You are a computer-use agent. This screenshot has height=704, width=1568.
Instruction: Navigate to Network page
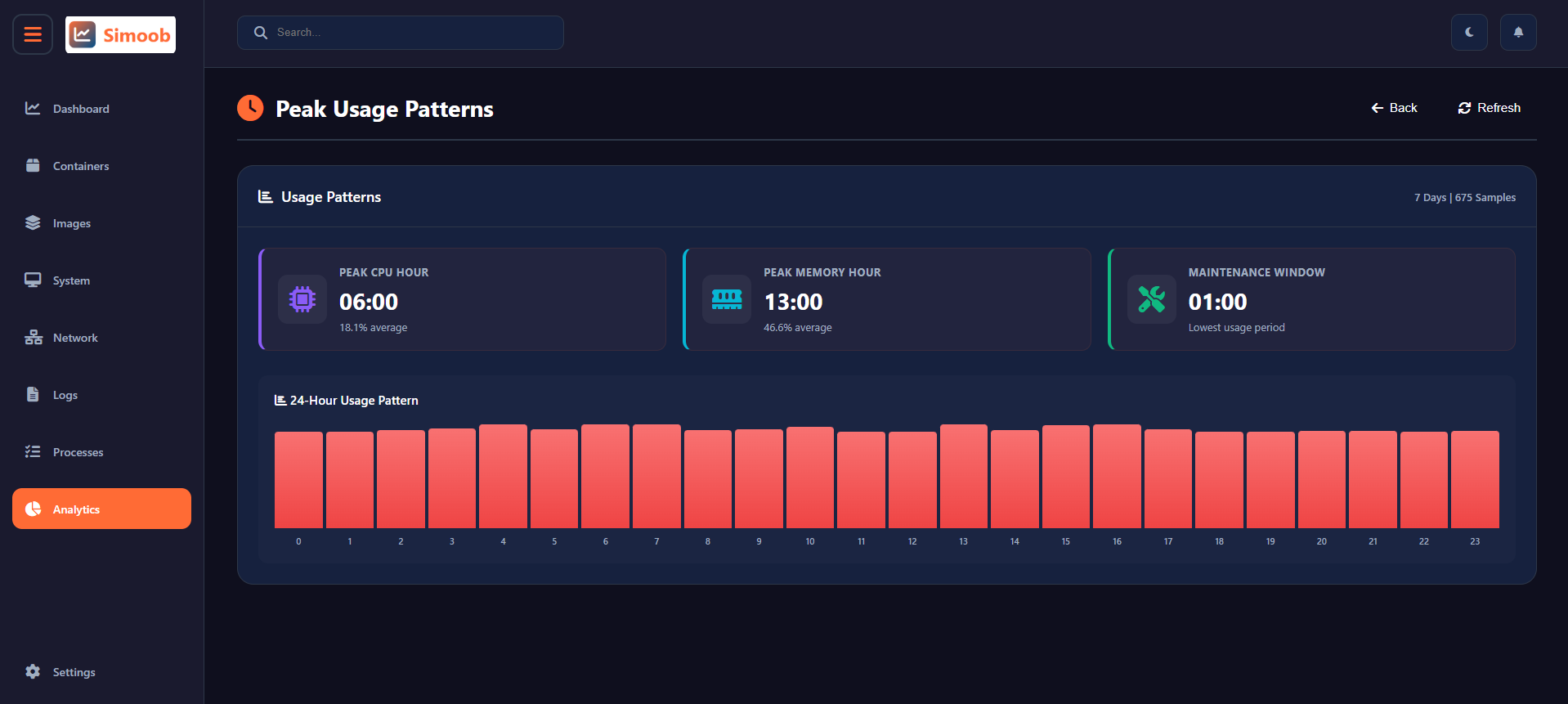click(75, 338)
